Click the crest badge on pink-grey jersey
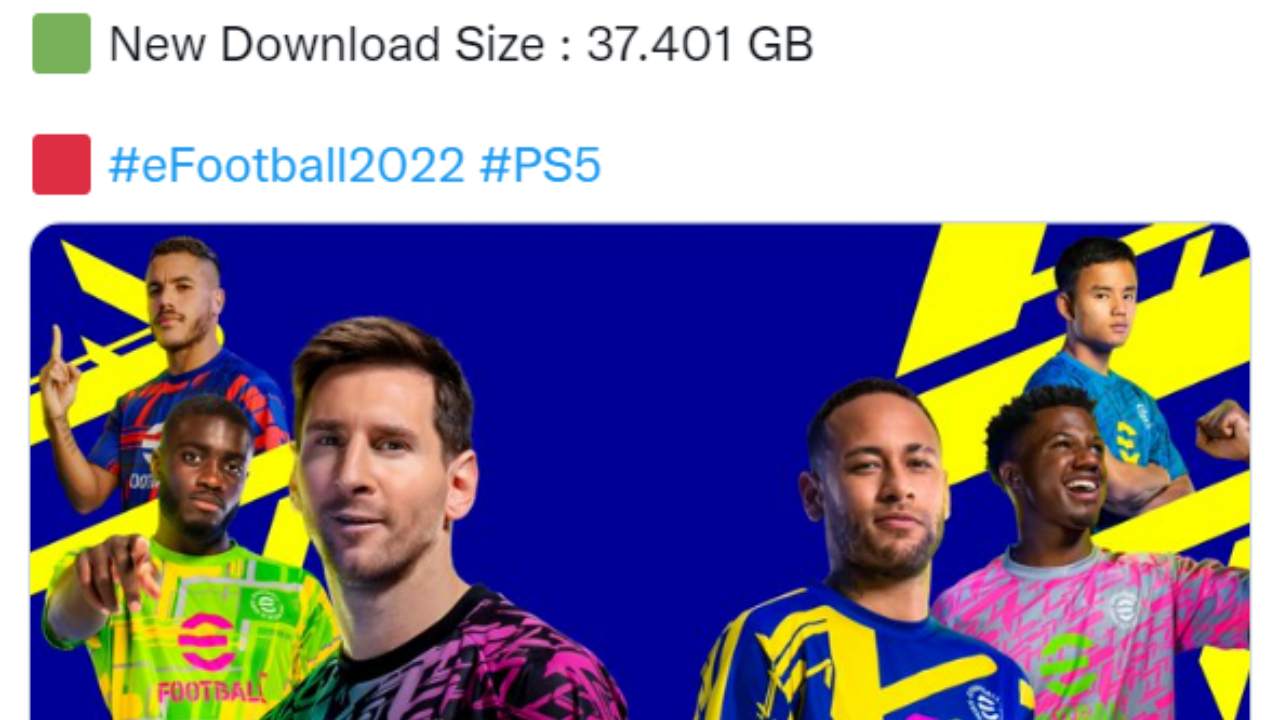Screen dimensions: 1280x720 click(x=1123, y=608)
